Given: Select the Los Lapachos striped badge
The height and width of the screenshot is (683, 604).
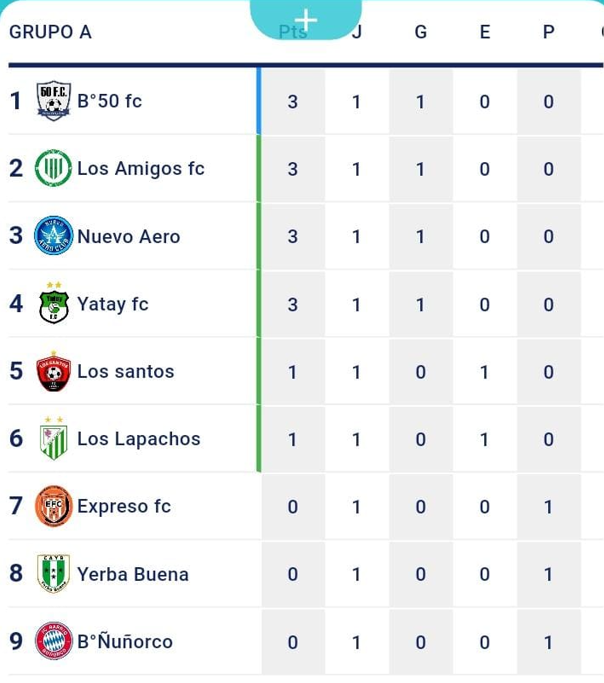Looking at the screenshot, I should 54,438.
